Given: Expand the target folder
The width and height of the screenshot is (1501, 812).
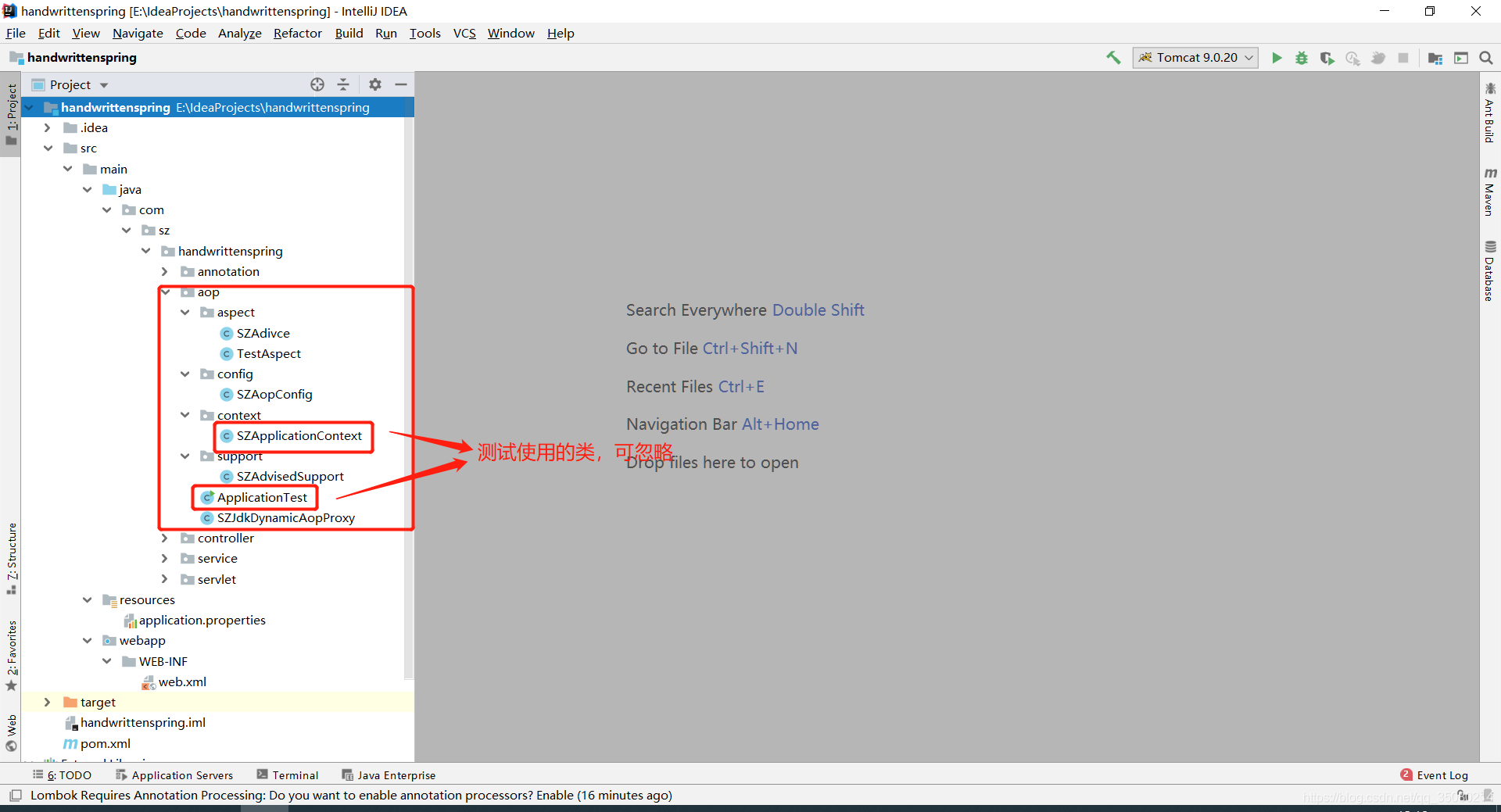Looking at the screenshot, I should coord(47,702).
